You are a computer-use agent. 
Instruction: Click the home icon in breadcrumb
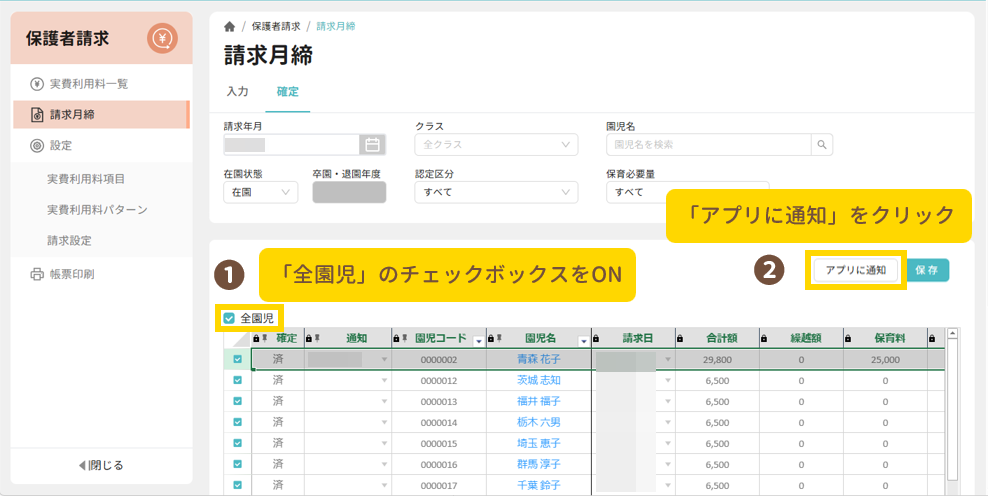pyautogui.click(x=230, y=26)
